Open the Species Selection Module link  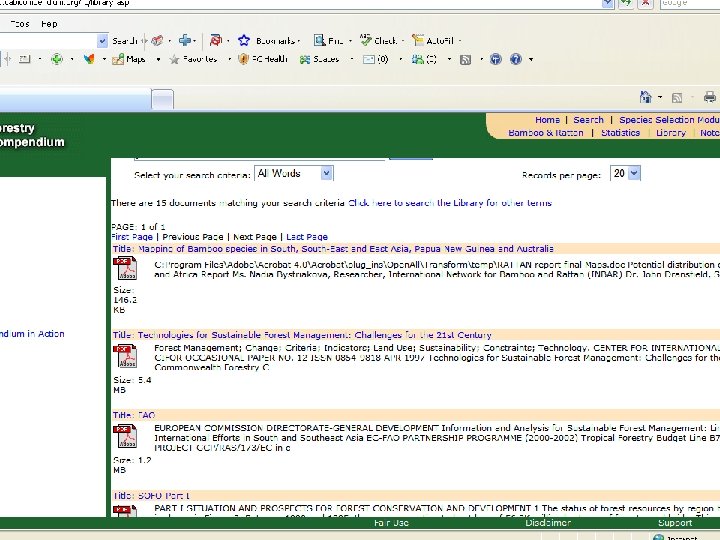pyautogui.click(x=669, y=120)
